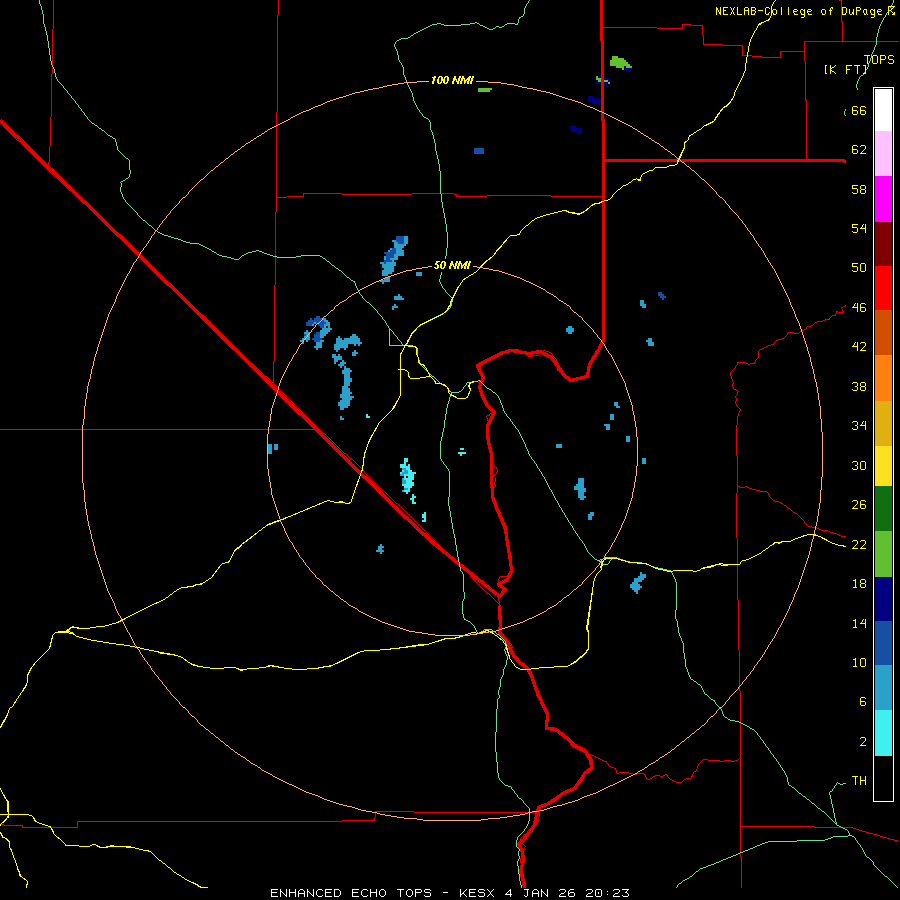The height and width of the screenshot is (900, 900).
Task: Click the medium blue legend band near 14
Action: 883,643
